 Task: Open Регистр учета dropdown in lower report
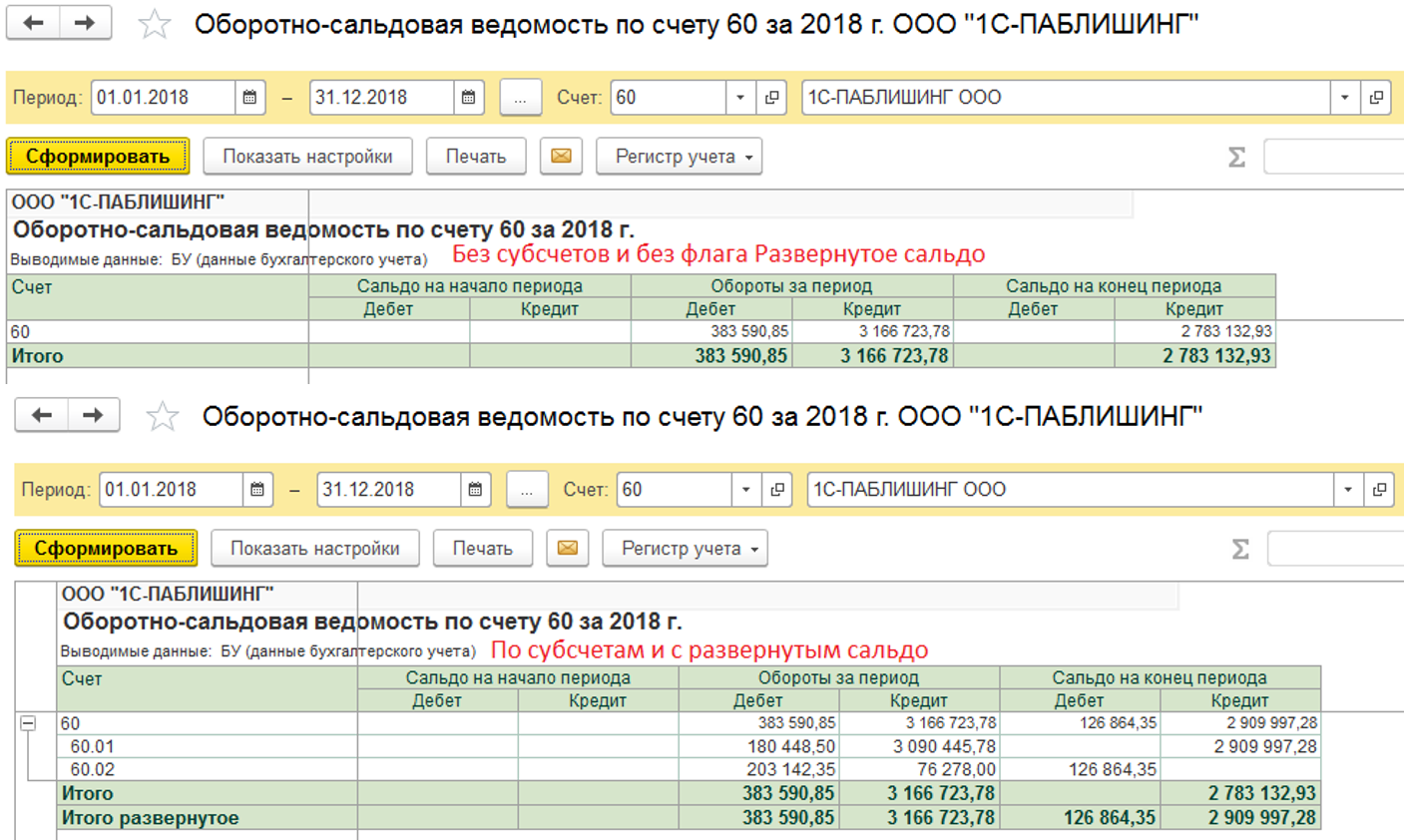pyautogui.click(x=686, y=549)
